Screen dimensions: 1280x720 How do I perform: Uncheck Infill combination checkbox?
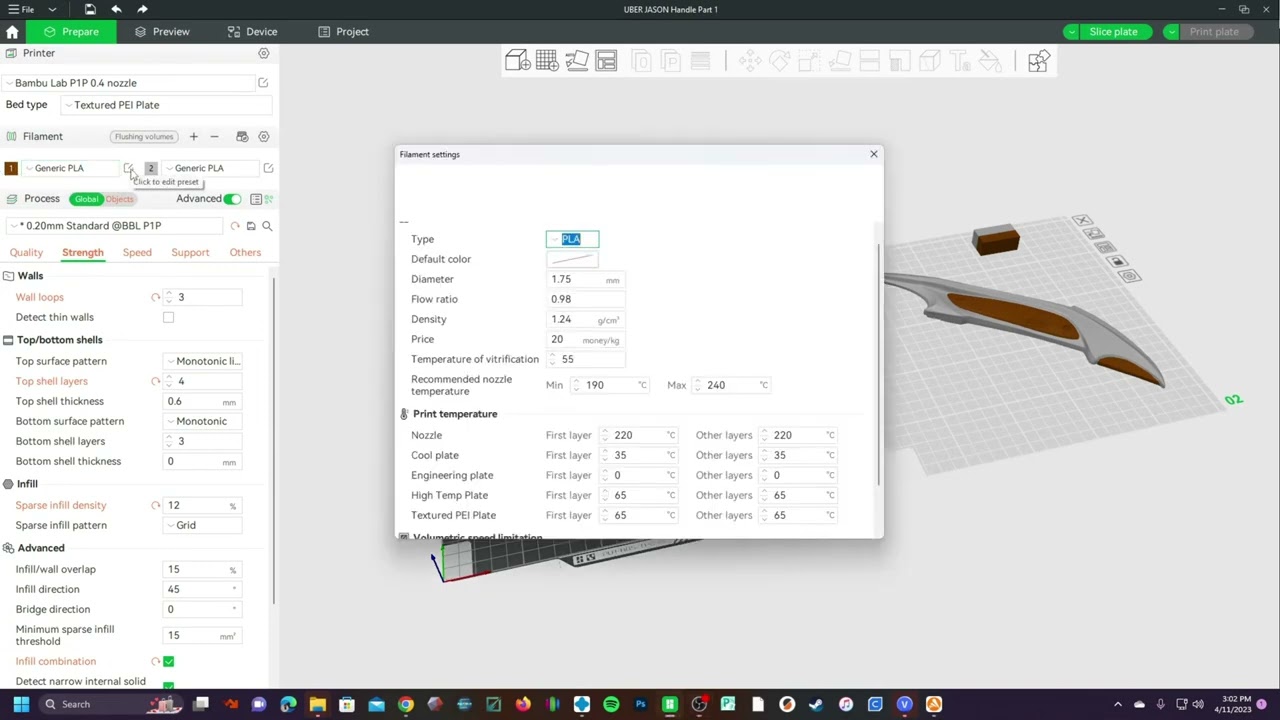pos(168,661)
